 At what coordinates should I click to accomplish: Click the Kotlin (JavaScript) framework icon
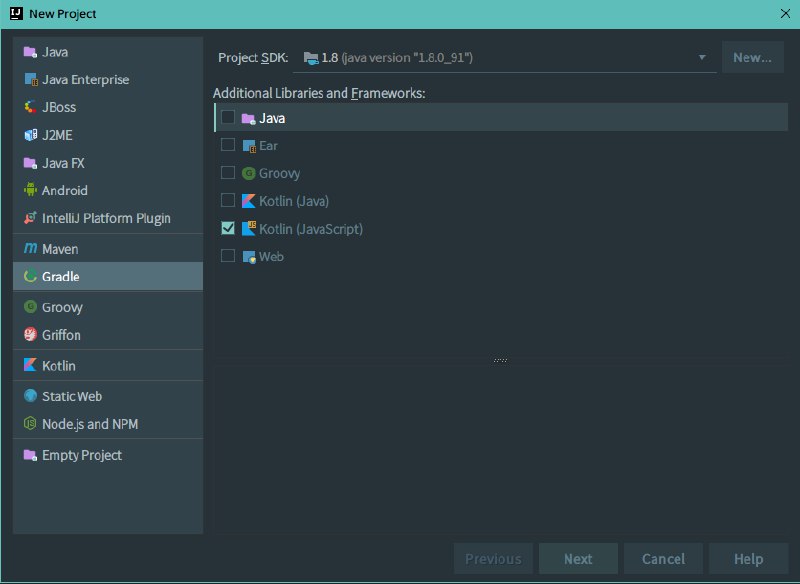coord(248,228)
